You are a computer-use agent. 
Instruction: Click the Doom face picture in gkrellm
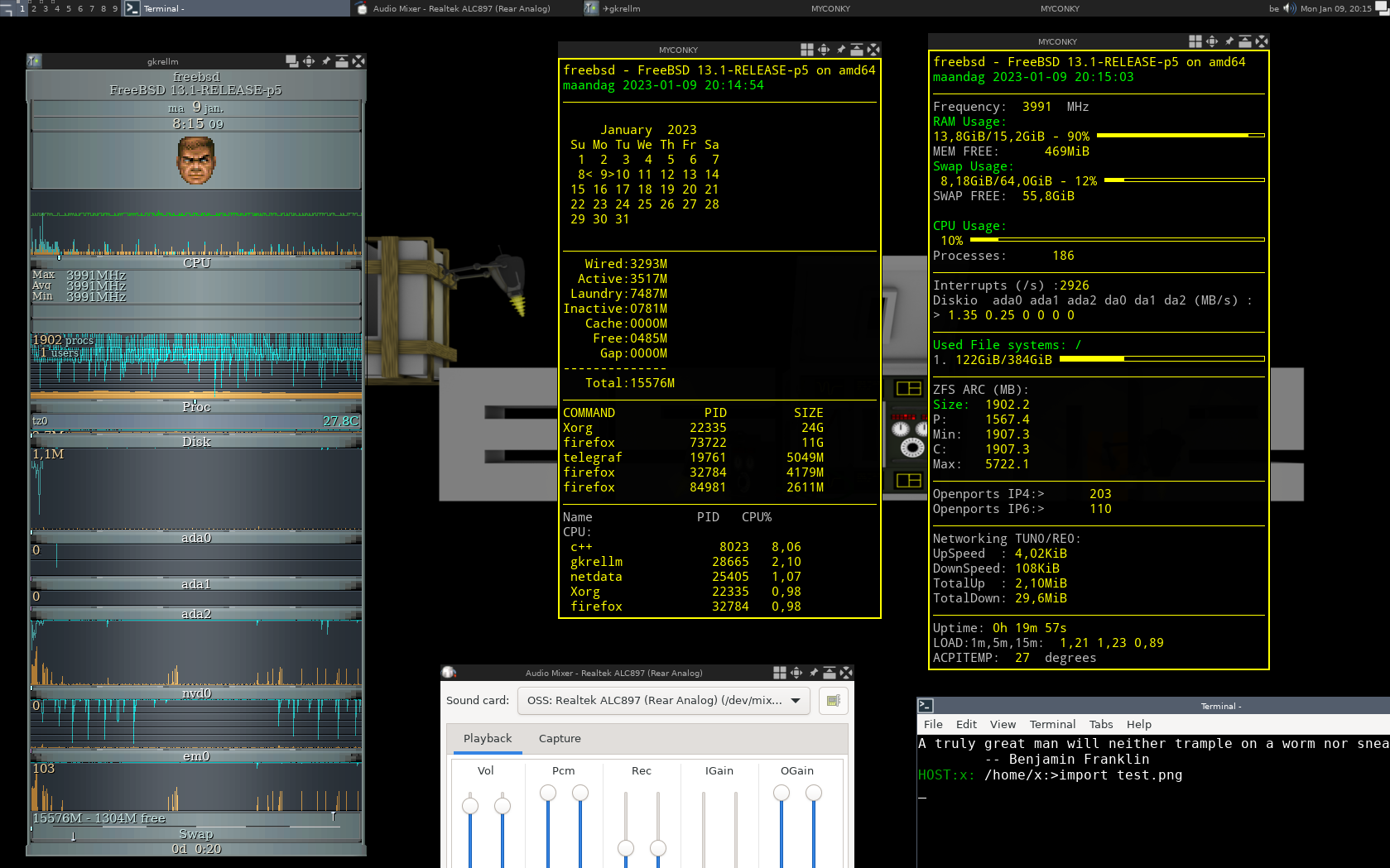(196, 161)
